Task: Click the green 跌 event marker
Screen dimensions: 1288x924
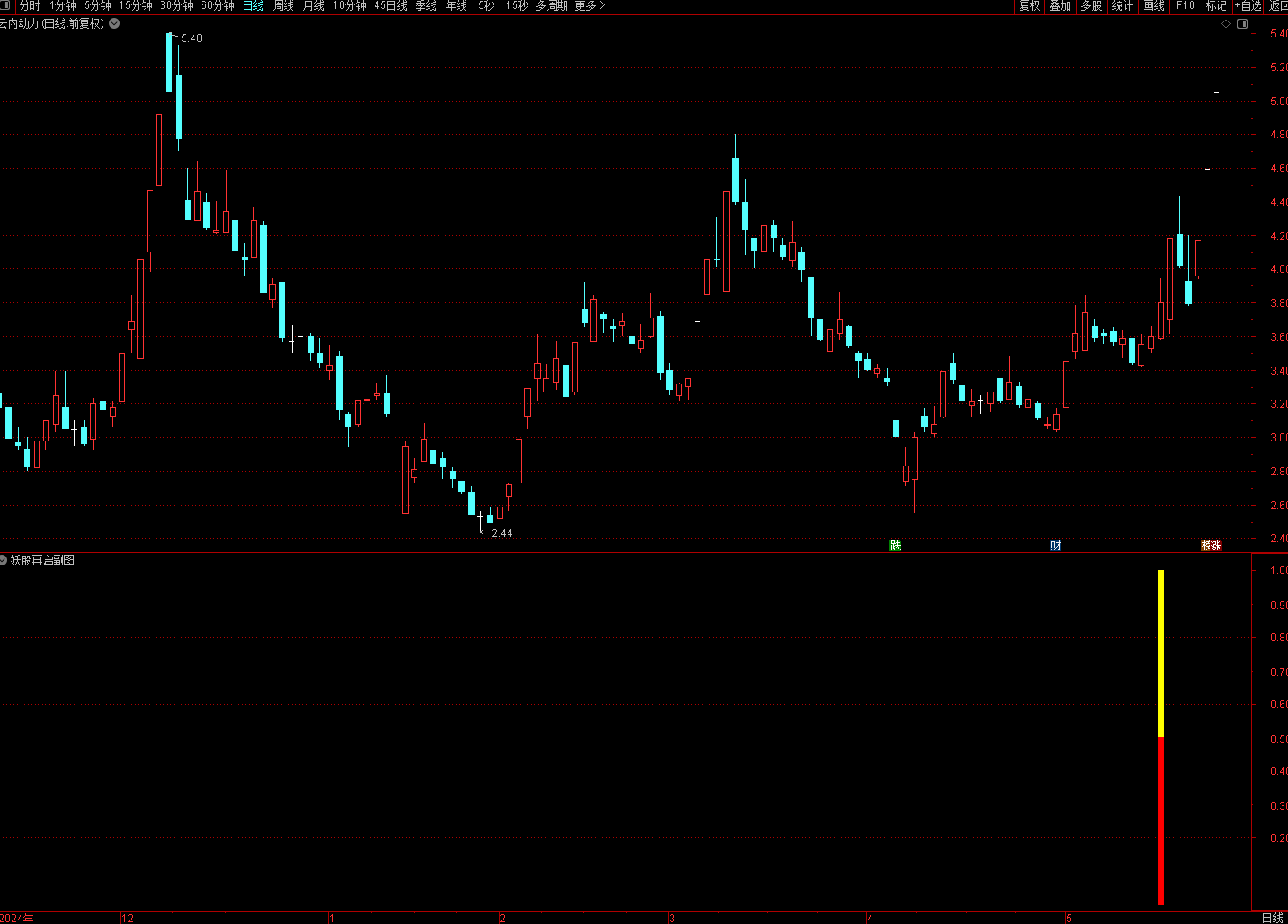Action: point(896,545)
